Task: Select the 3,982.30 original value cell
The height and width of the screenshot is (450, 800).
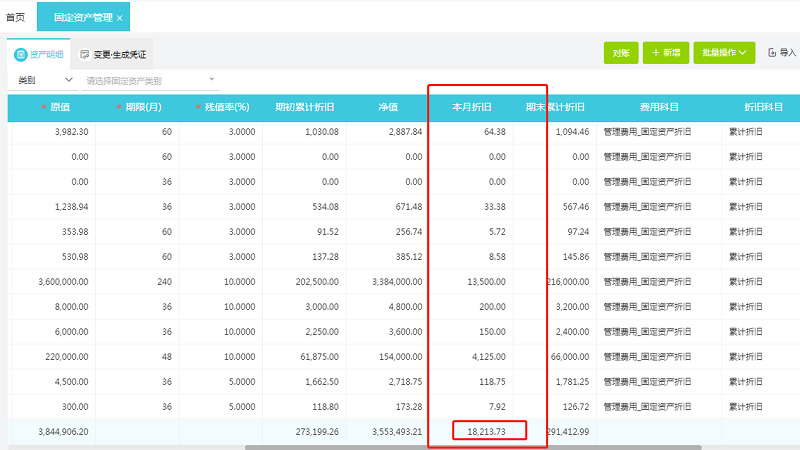Action: 71,132
